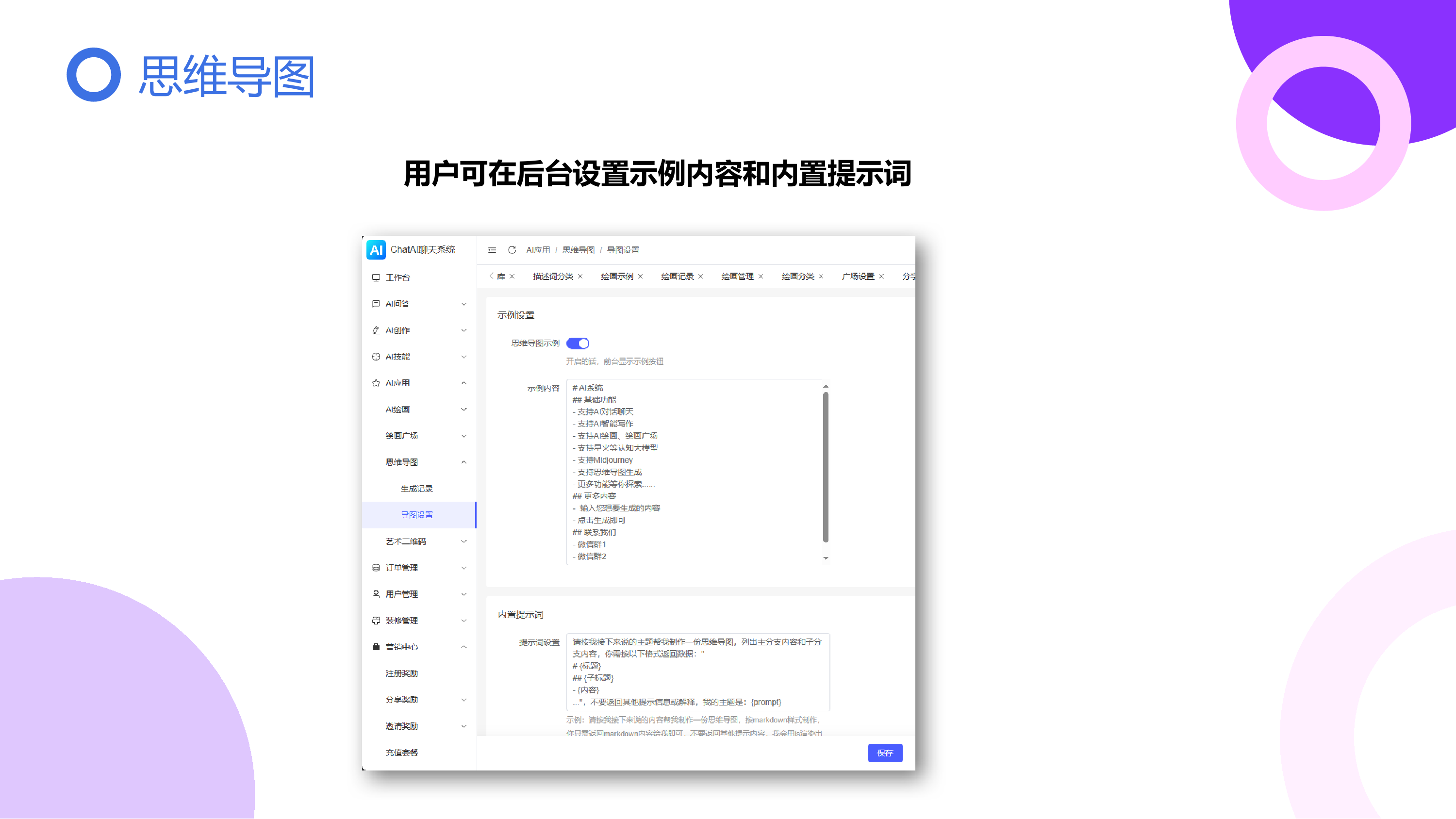Image resolution: width=1456 pixels, height=819 pixels.
Task: Click the 用户管理 person icon
Action: click(376, 594)
